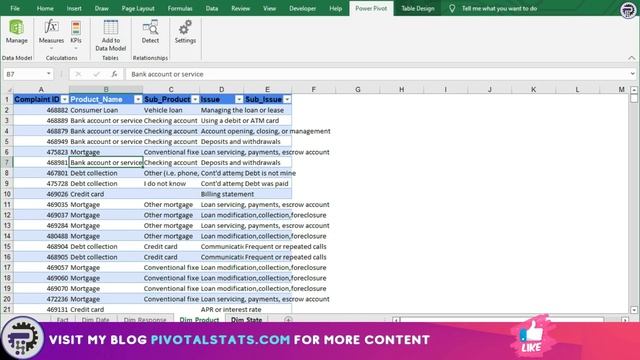
Task: Click Add to Data Model
Action: [111, 36]
